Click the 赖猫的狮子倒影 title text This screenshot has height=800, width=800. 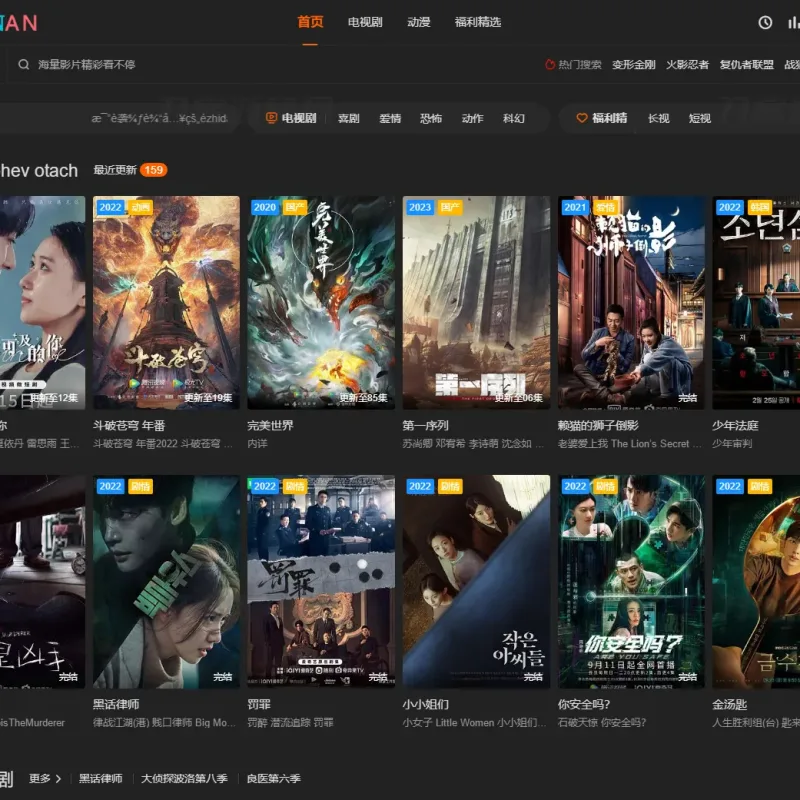click(x=598, y=426)
